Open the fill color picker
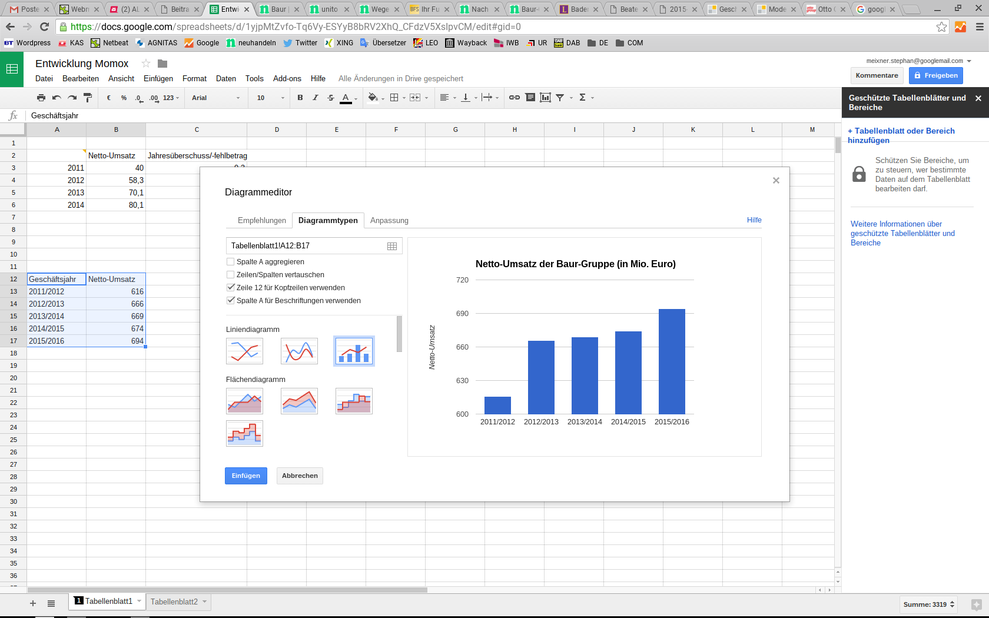This screenshot has width=989, height=618. click(x=375, y=98)
